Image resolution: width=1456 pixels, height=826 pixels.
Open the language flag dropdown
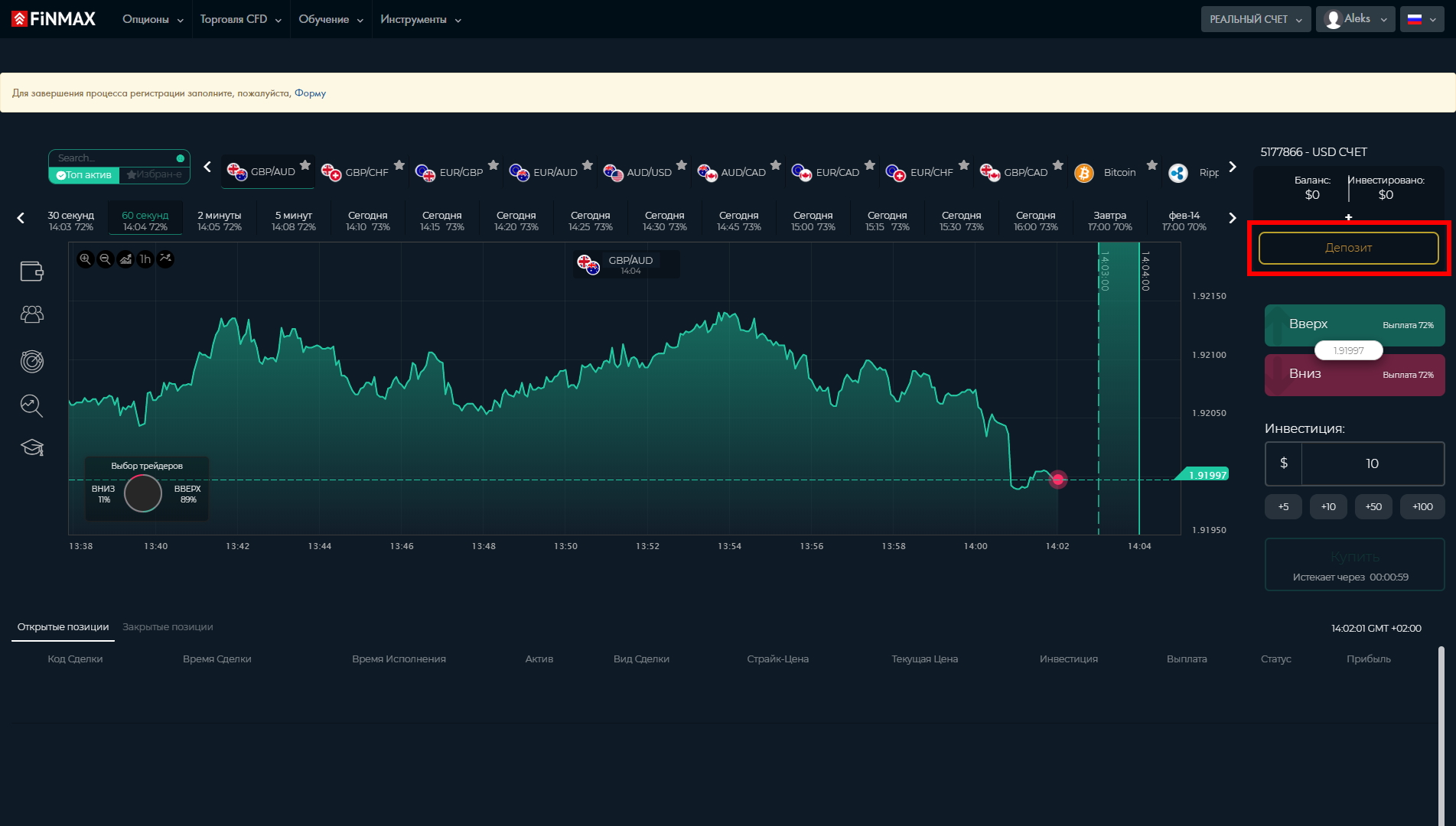1422,19
